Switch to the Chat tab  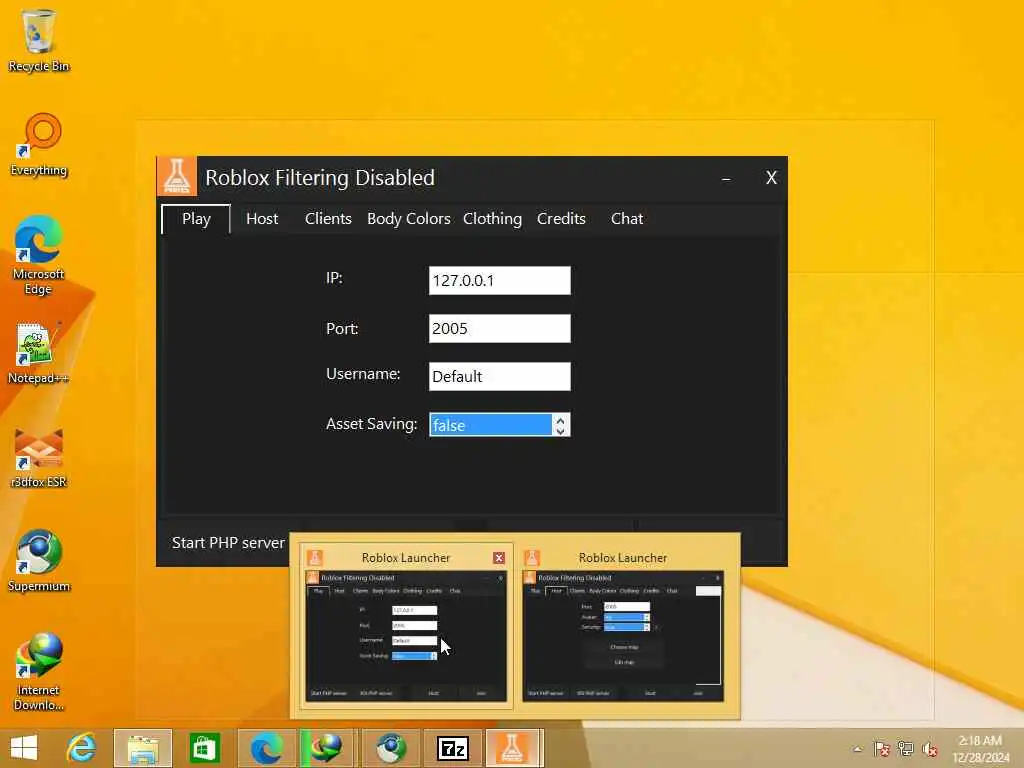pyautogui.click(x=627, y=219)
